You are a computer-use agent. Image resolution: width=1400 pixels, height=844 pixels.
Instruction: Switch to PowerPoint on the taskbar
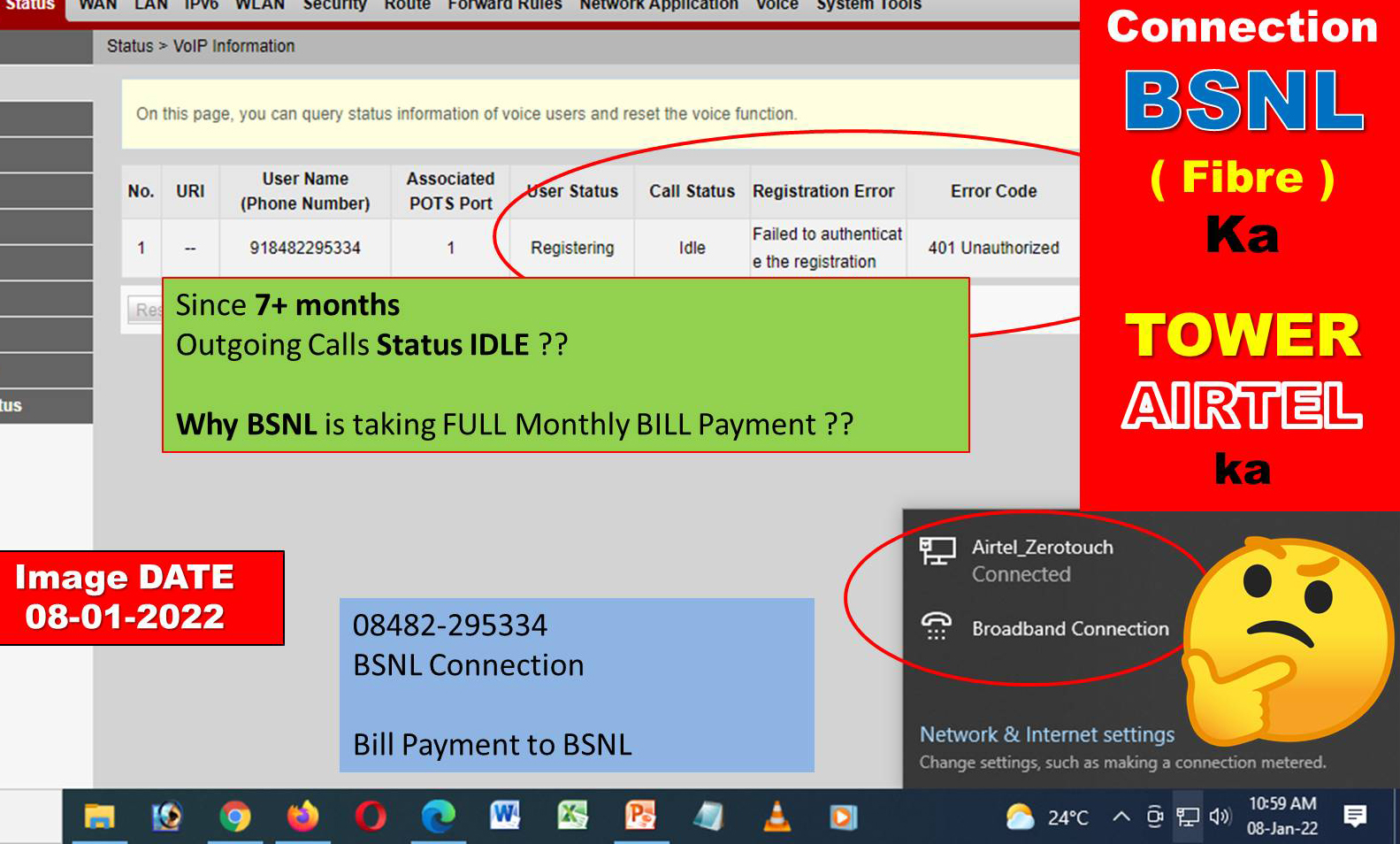click(x=640, y=816)
